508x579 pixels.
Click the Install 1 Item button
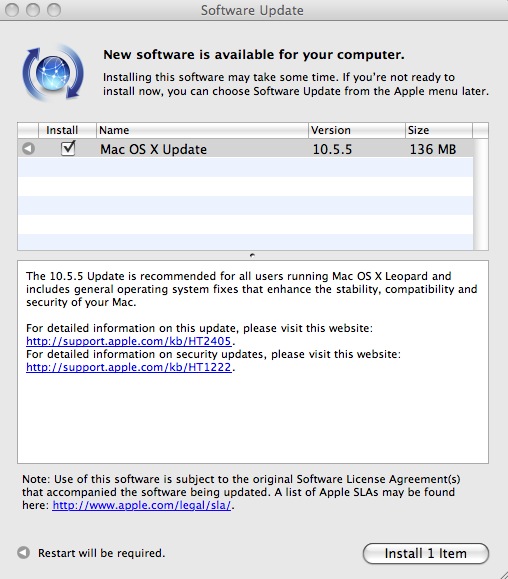(x=426, y=553)
